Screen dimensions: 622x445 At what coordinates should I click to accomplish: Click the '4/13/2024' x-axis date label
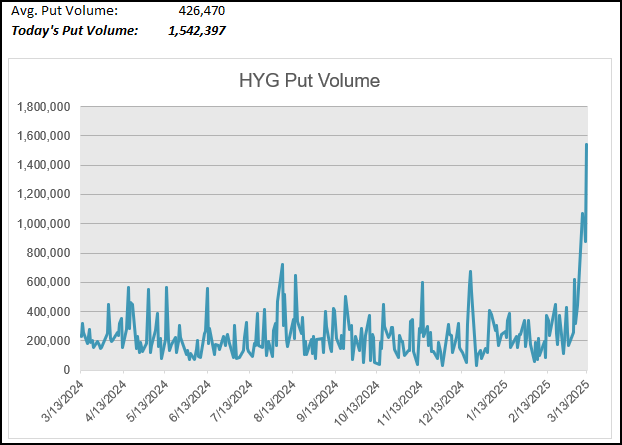tap(105, 401)
